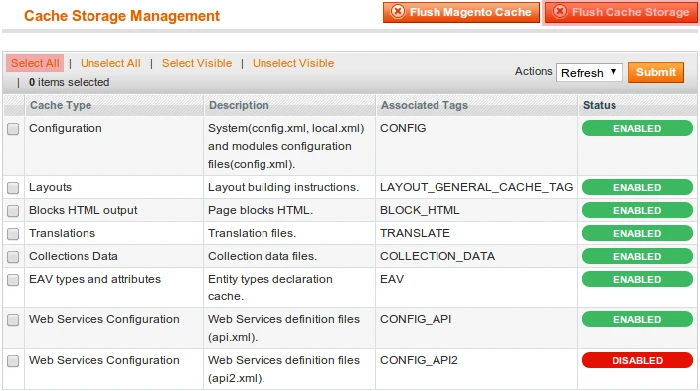
Task: Click the Select Visible link
Action: (x=197, y=63)
